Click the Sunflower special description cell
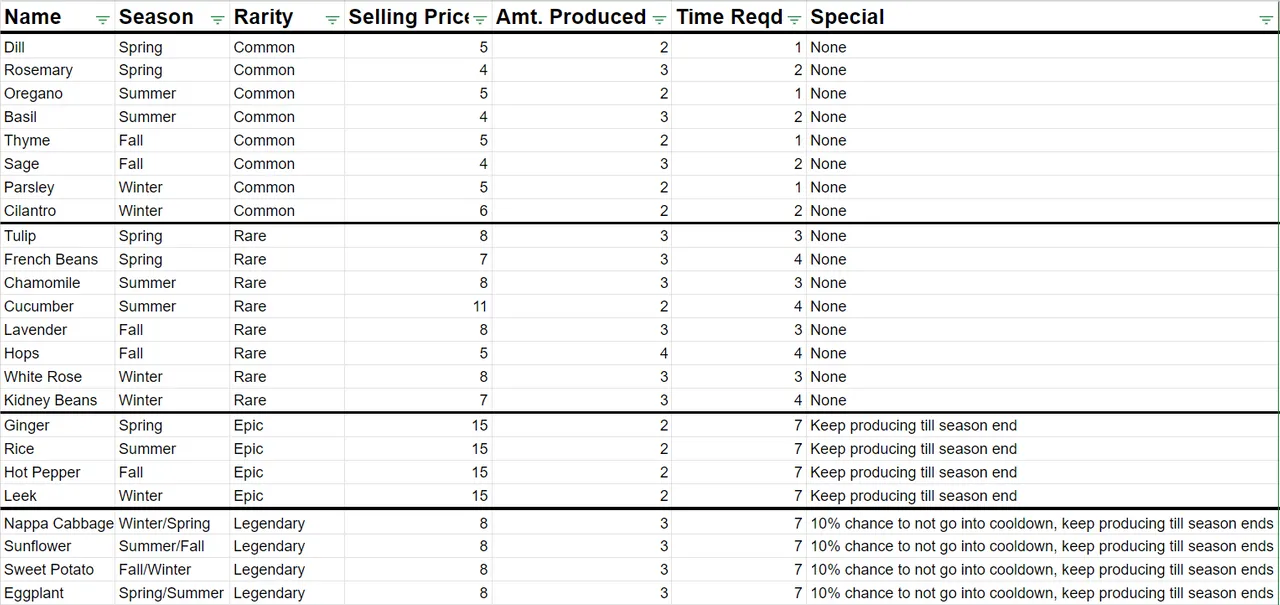 pyautogui.click(x=1043, y=546)
